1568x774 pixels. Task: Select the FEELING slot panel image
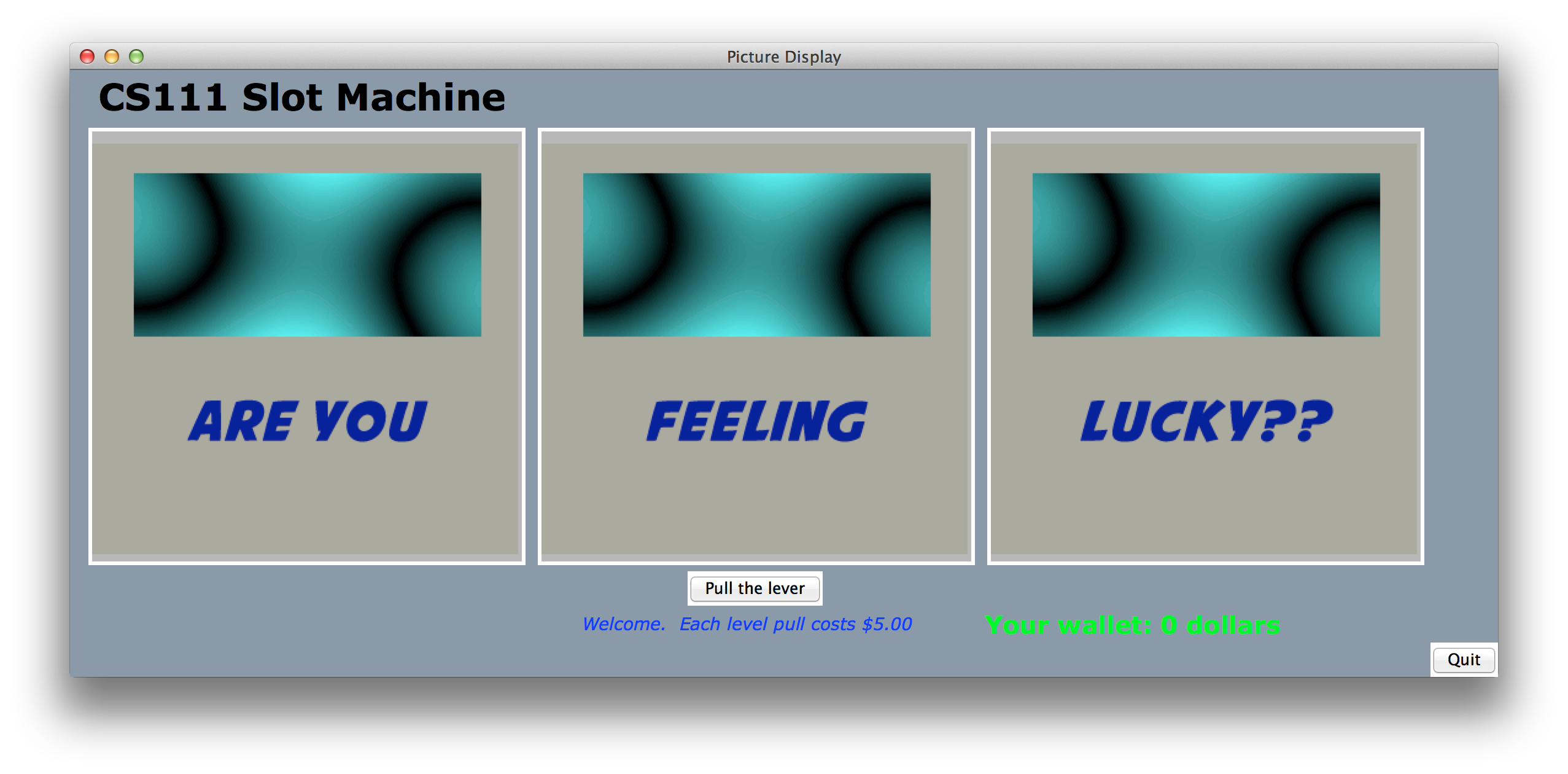click(x=756, y=346)
